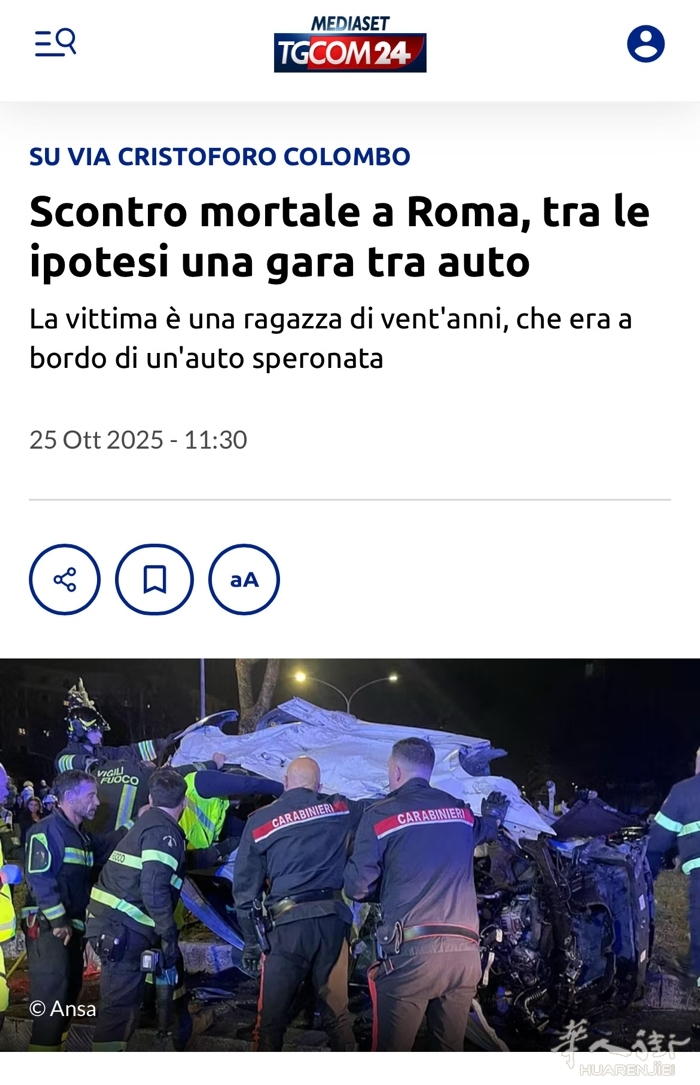This screenshot has width=700, height=1085.
Task: Open the user profile account icon
Action: point(645,44)
